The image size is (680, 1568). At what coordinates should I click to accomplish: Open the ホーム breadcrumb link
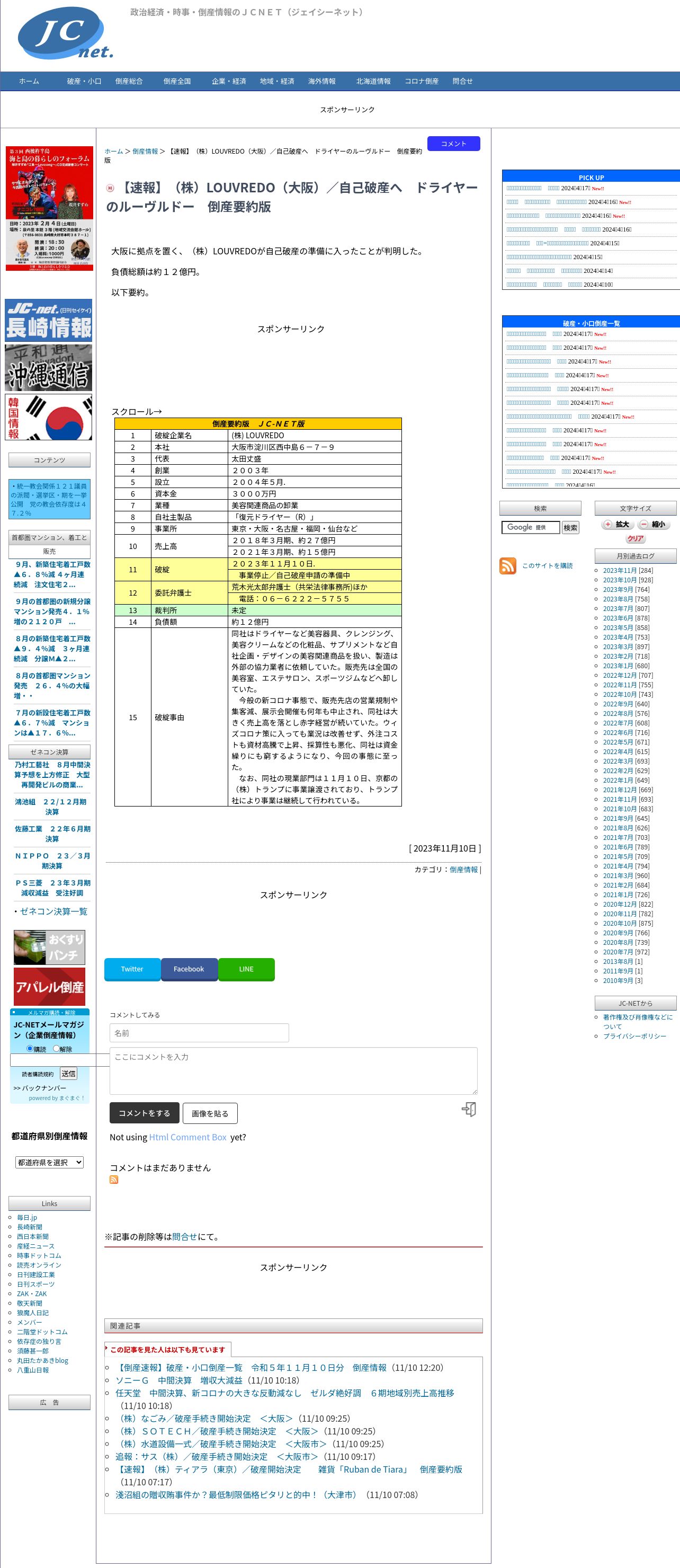click(x=114, y=151)
